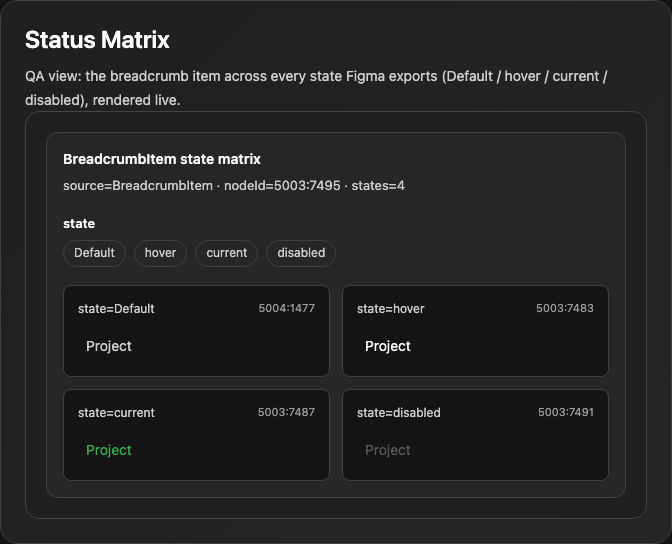Click the greyed-out disabled Project breadcrumb

[388, 450]
